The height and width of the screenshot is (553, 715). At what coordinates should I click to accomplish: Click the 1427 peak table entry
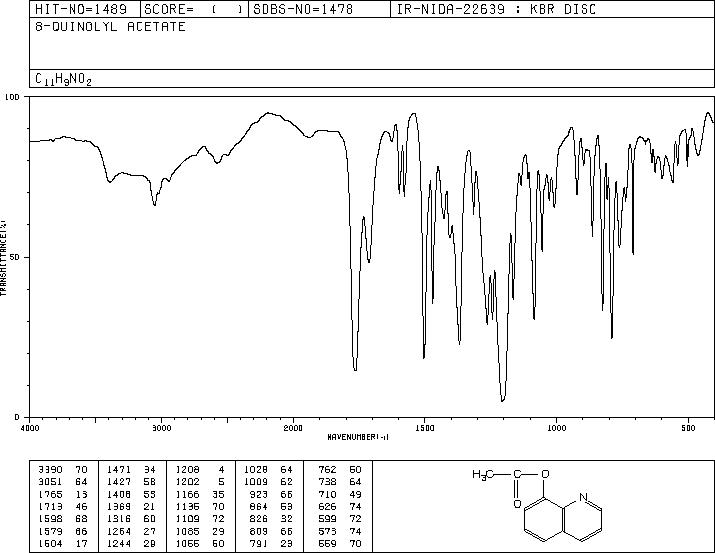[131, 481]
